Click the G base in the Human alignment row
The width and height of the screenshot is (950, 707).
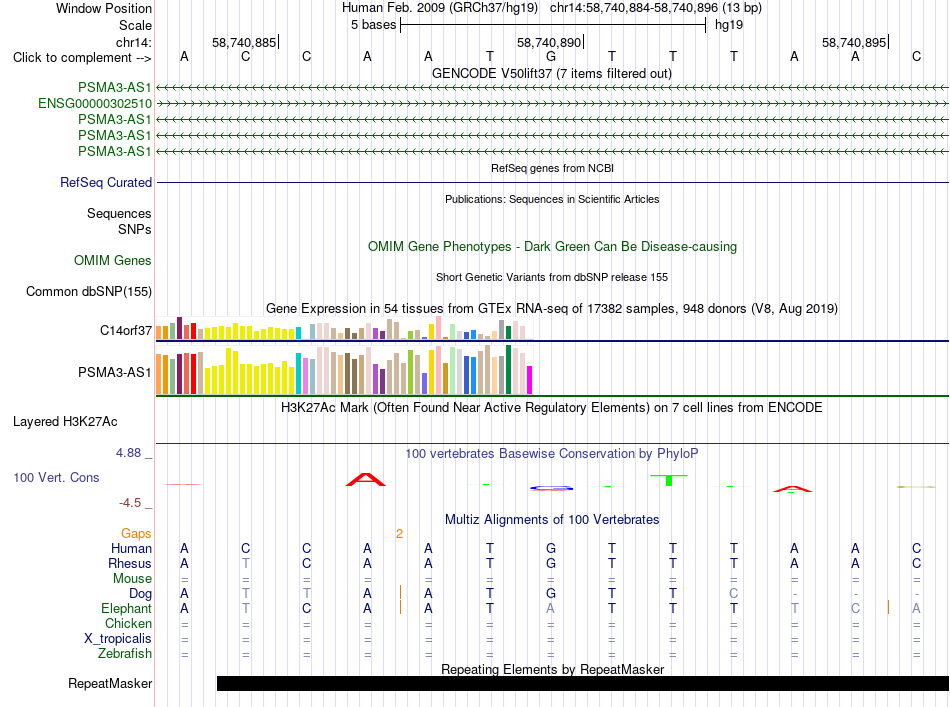pyautogui.click(x=551, y=548)
